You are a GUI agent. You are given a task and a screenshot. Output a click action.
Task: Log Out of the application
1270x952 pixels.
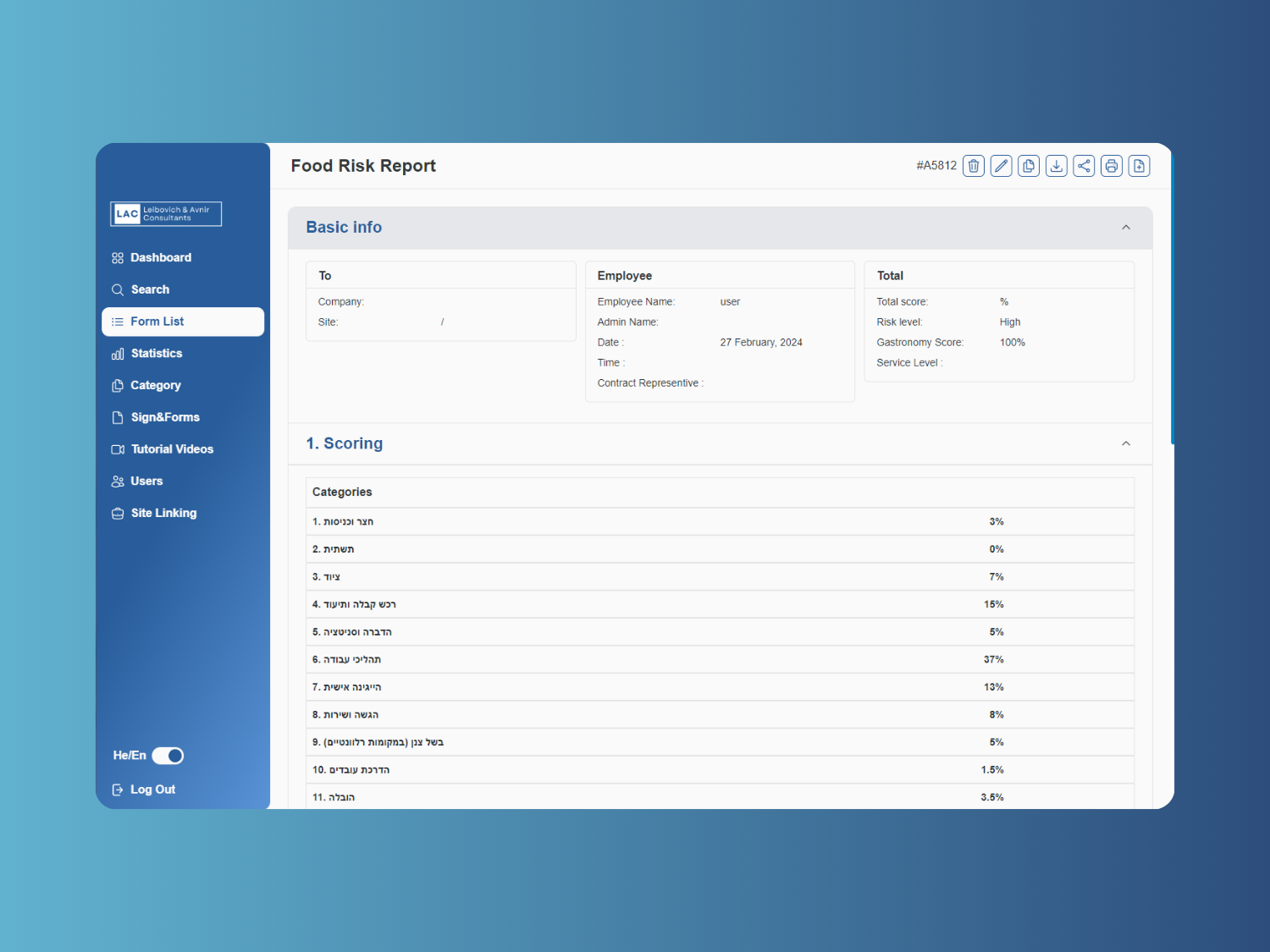pyautogui.click(x=152, y=789)
